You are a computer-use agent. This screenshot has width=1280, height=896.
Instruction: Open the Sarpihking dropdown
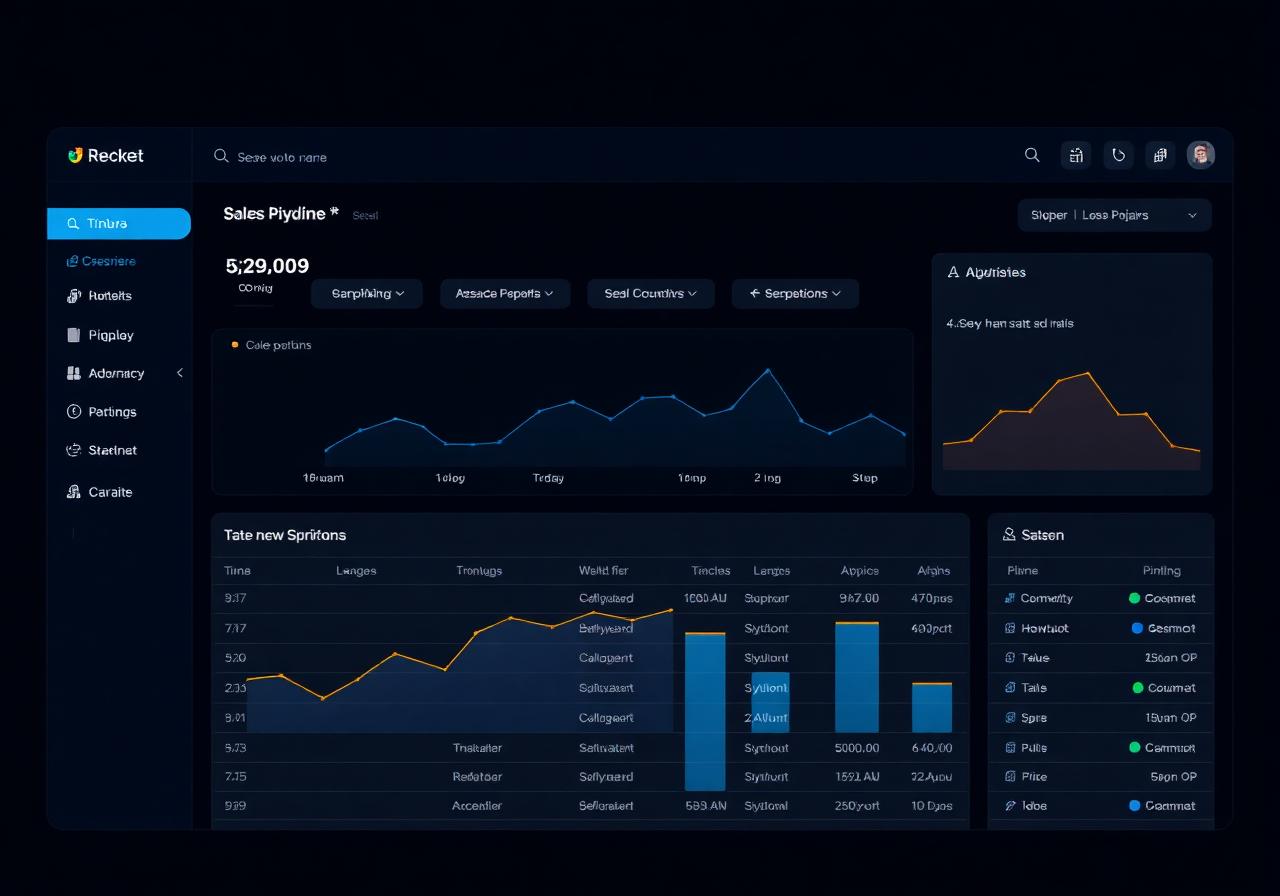(367, 293)
